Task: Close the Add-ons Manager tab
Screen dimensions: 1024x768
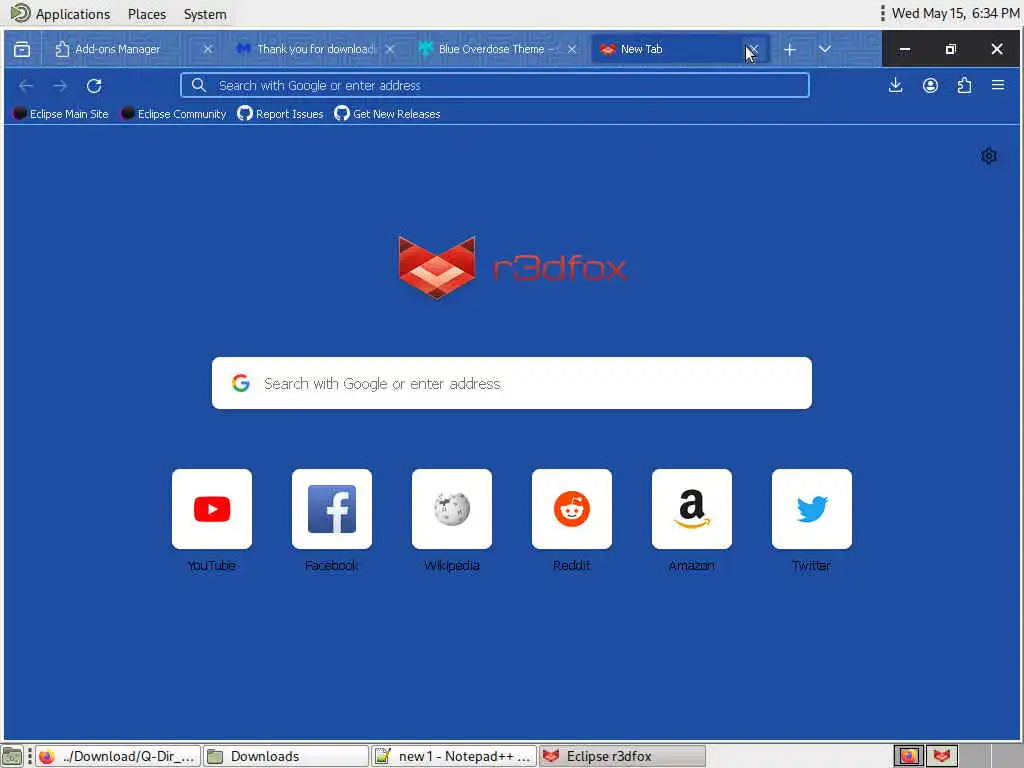Action: 208,49
